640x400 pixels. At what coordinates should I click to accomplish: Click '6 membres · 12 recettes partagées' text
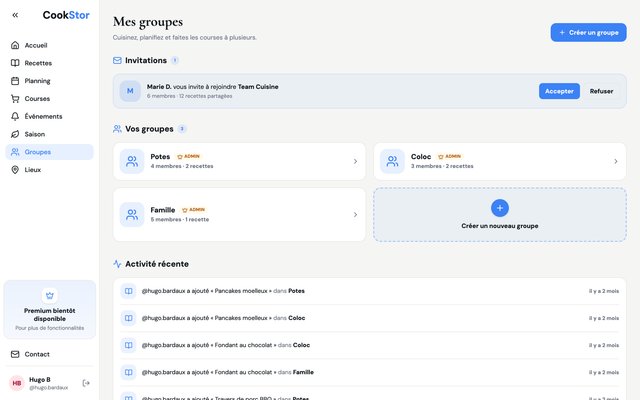(189, 96)
